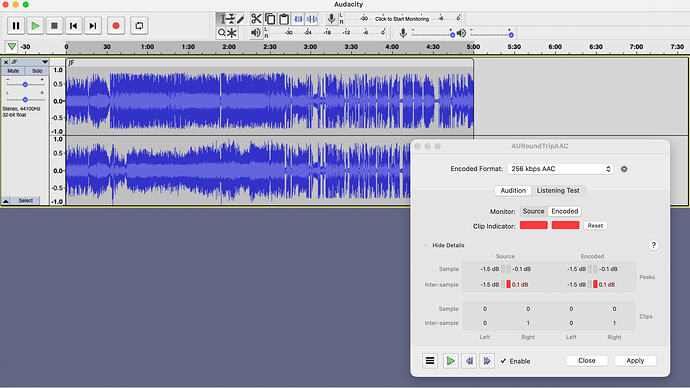
Task: Close the JF track with its X button
Action: [6, 62]
